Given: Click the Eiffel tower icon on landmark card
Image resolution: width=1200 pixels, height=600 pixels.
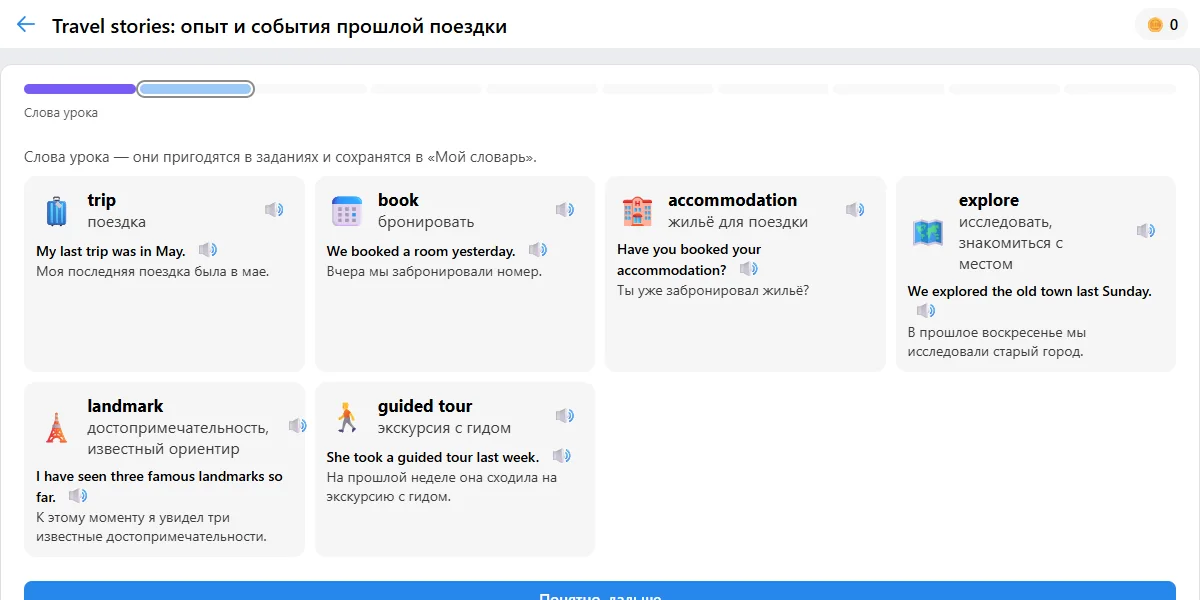Looking at the screenshot, I should pyautogui.click(x=56, y=427).
